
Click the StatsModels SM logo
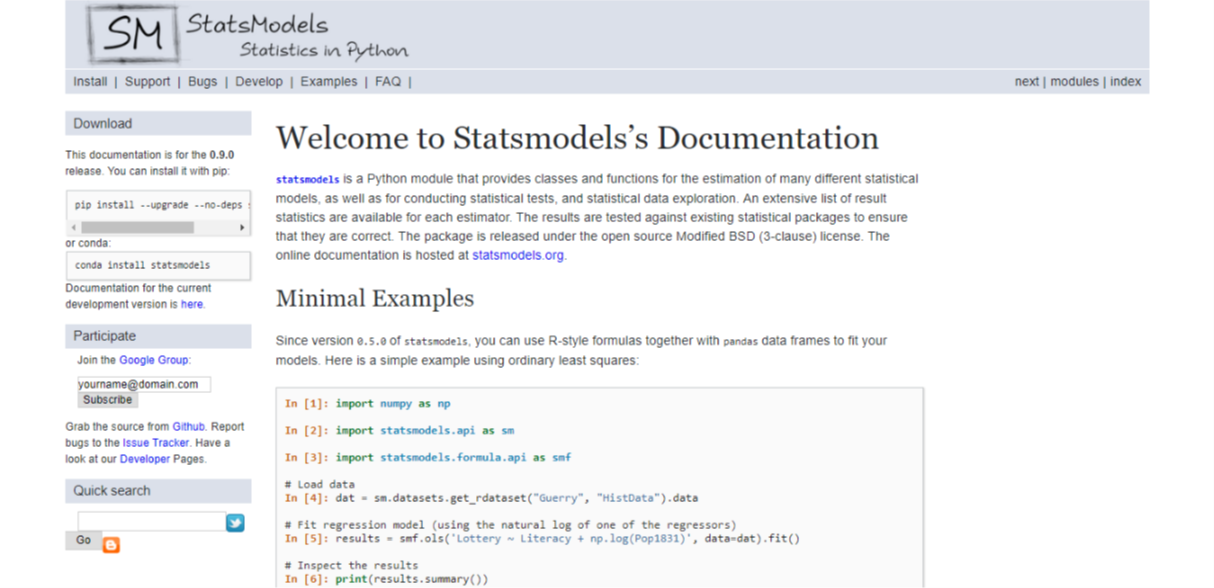pos(133,35)
